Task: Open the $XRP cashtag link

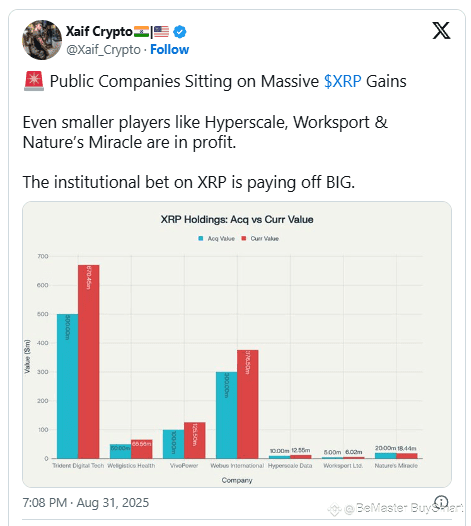Action: point(343,81)
